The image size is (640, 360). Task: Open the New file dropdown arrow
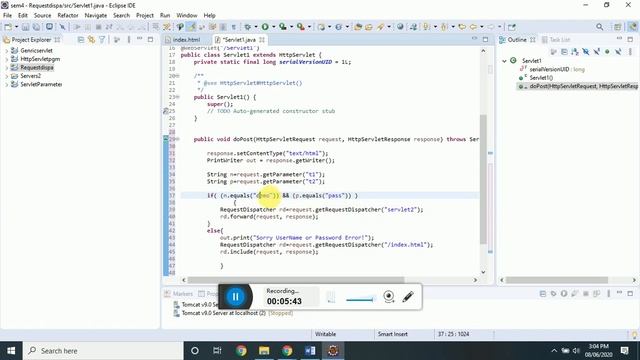(16, 27)
